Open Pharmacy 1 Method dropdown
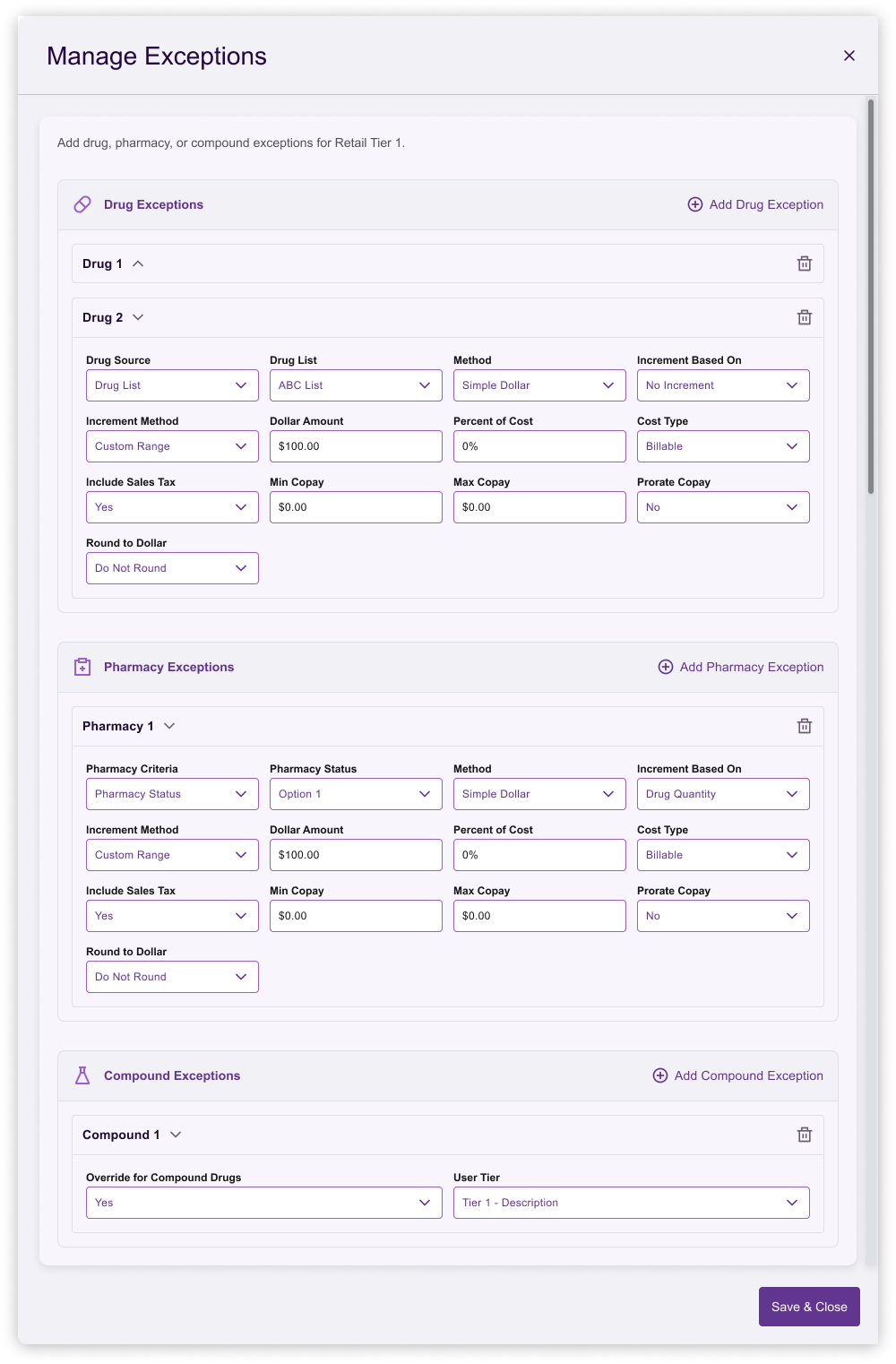This screenshot has width=896, height=1364. click(539, 794)
